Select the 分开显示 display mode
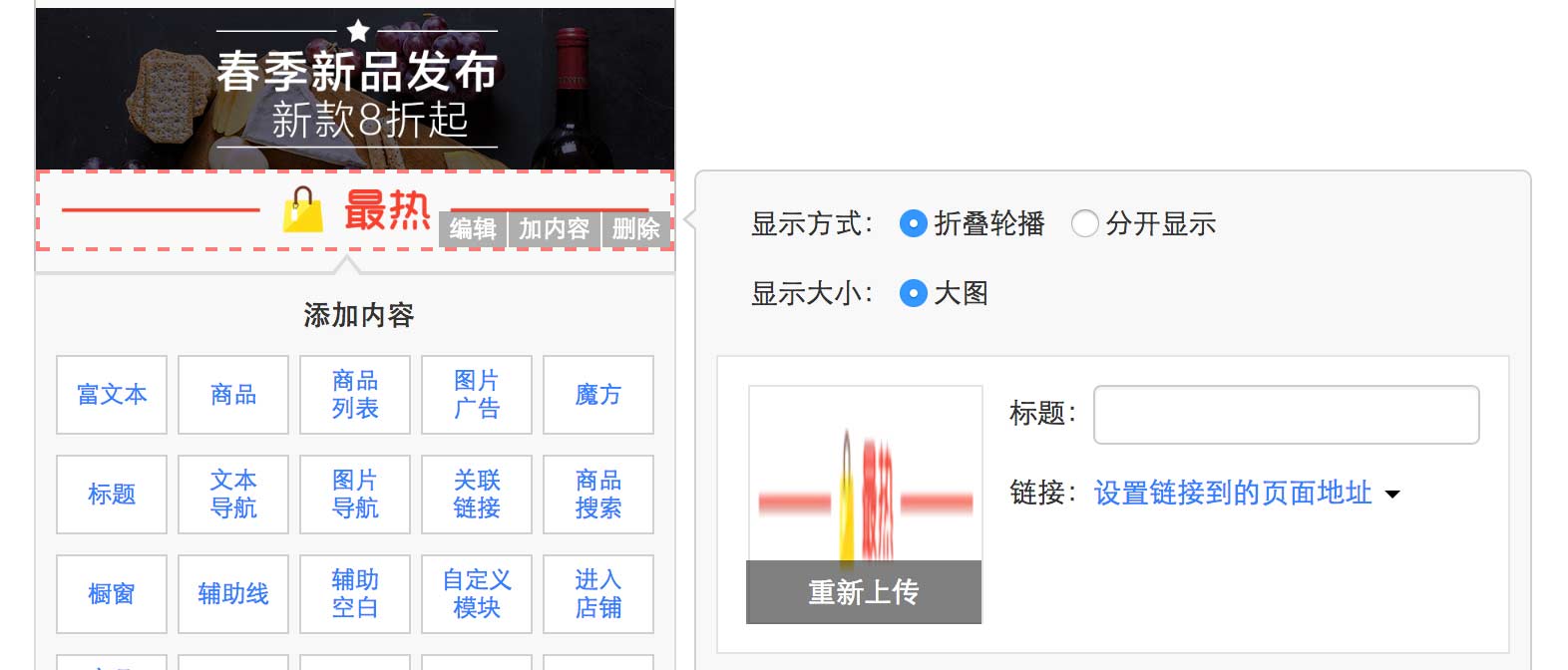Screen dimensions: 1568x670 (x=1084, y=224)
